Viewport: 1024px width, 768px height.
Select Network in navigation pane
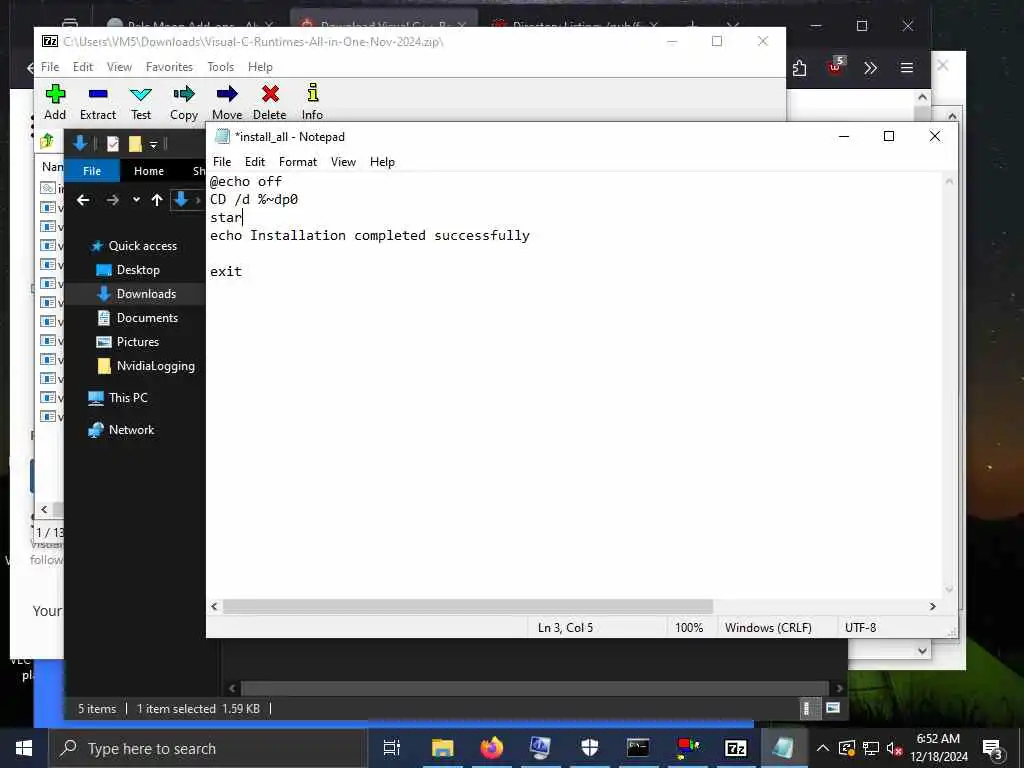(x=131, y=430)
